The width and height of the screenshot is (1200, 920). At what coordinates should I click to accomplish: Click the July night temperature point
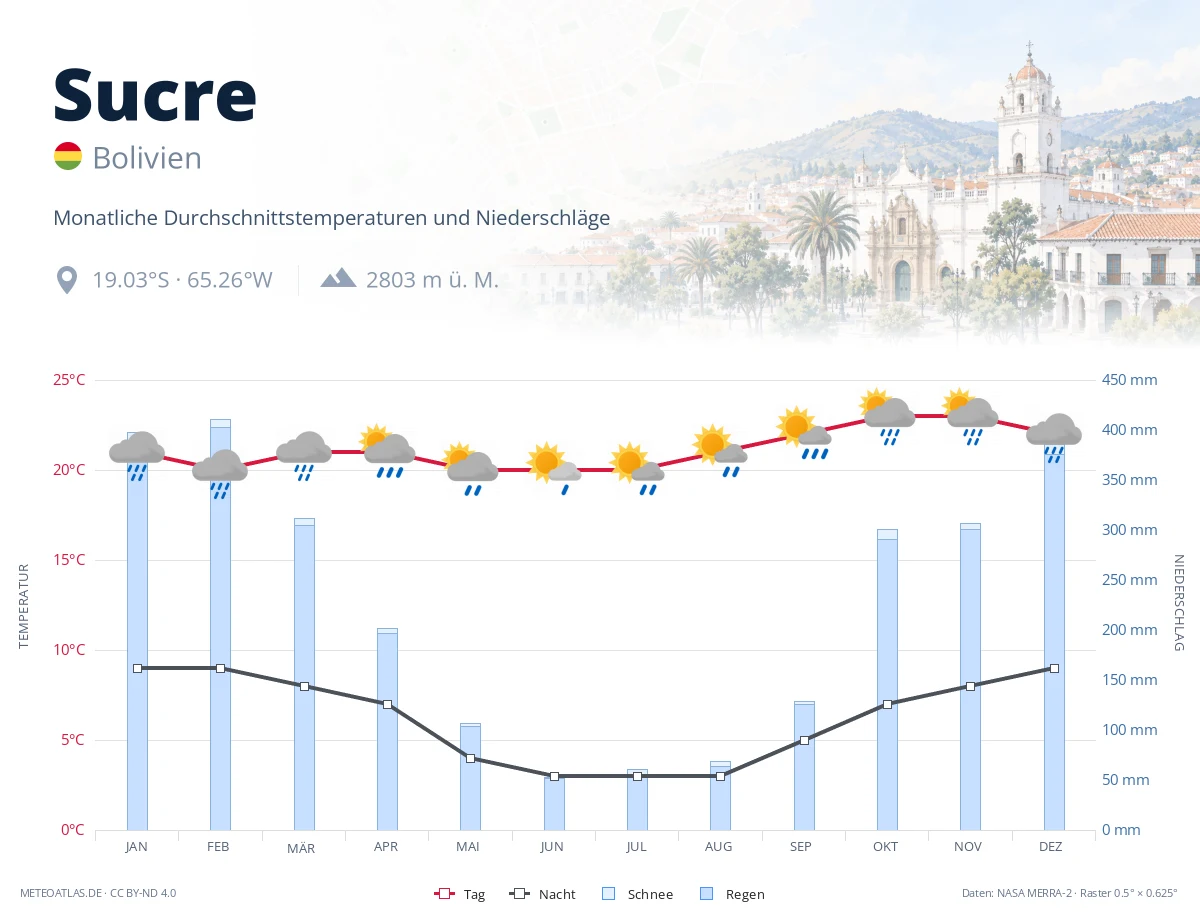click(x=637, y=776)
